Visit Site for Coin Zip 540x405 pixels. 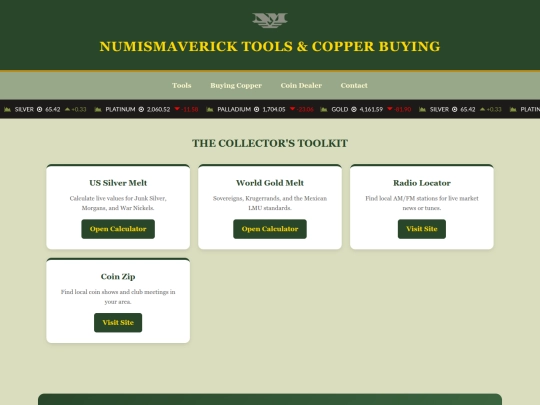(118, 323)
